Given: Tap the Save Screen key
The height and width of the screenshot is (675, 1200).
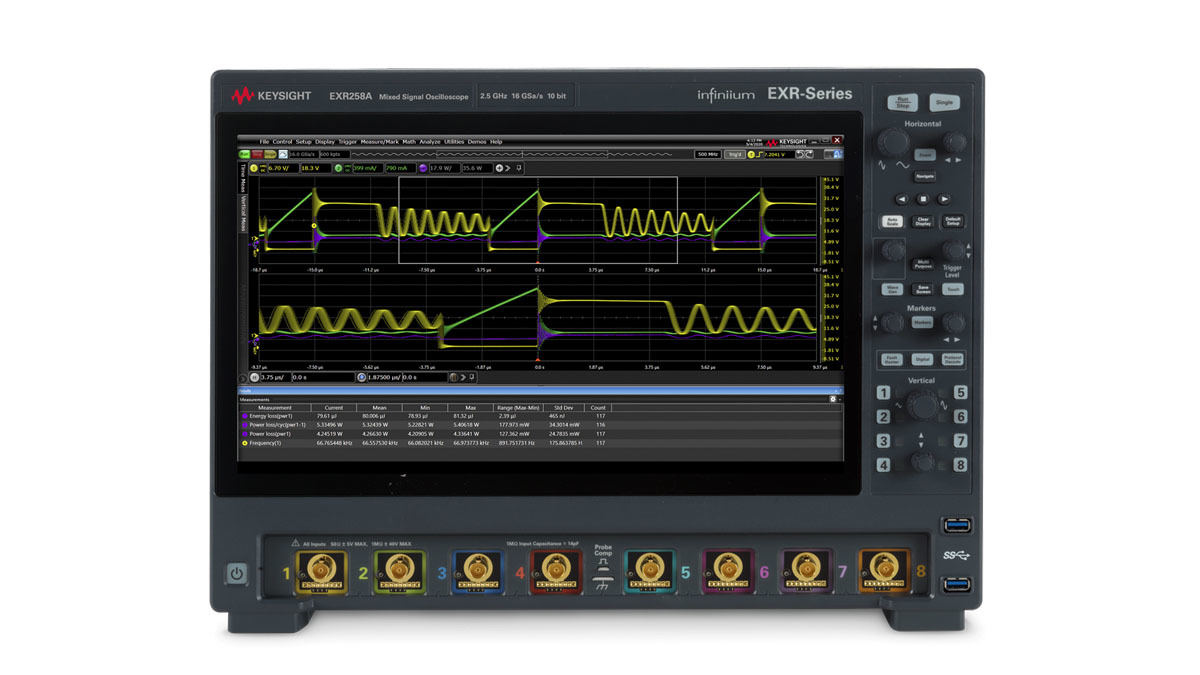Looking at the screenshot, I should [x=923, y=289].
